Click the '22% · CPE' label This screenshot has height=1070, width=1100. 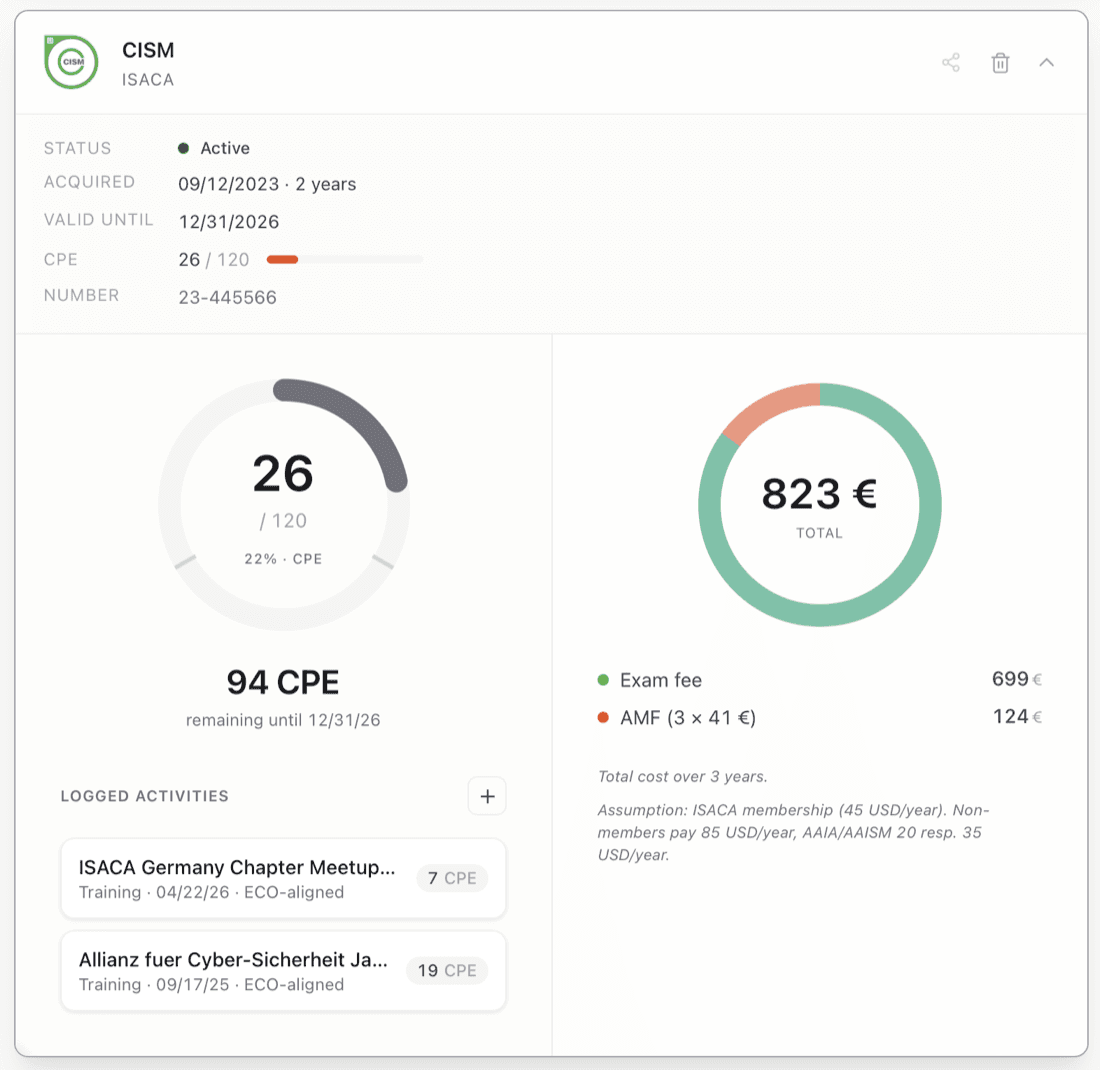coord(283,559)
